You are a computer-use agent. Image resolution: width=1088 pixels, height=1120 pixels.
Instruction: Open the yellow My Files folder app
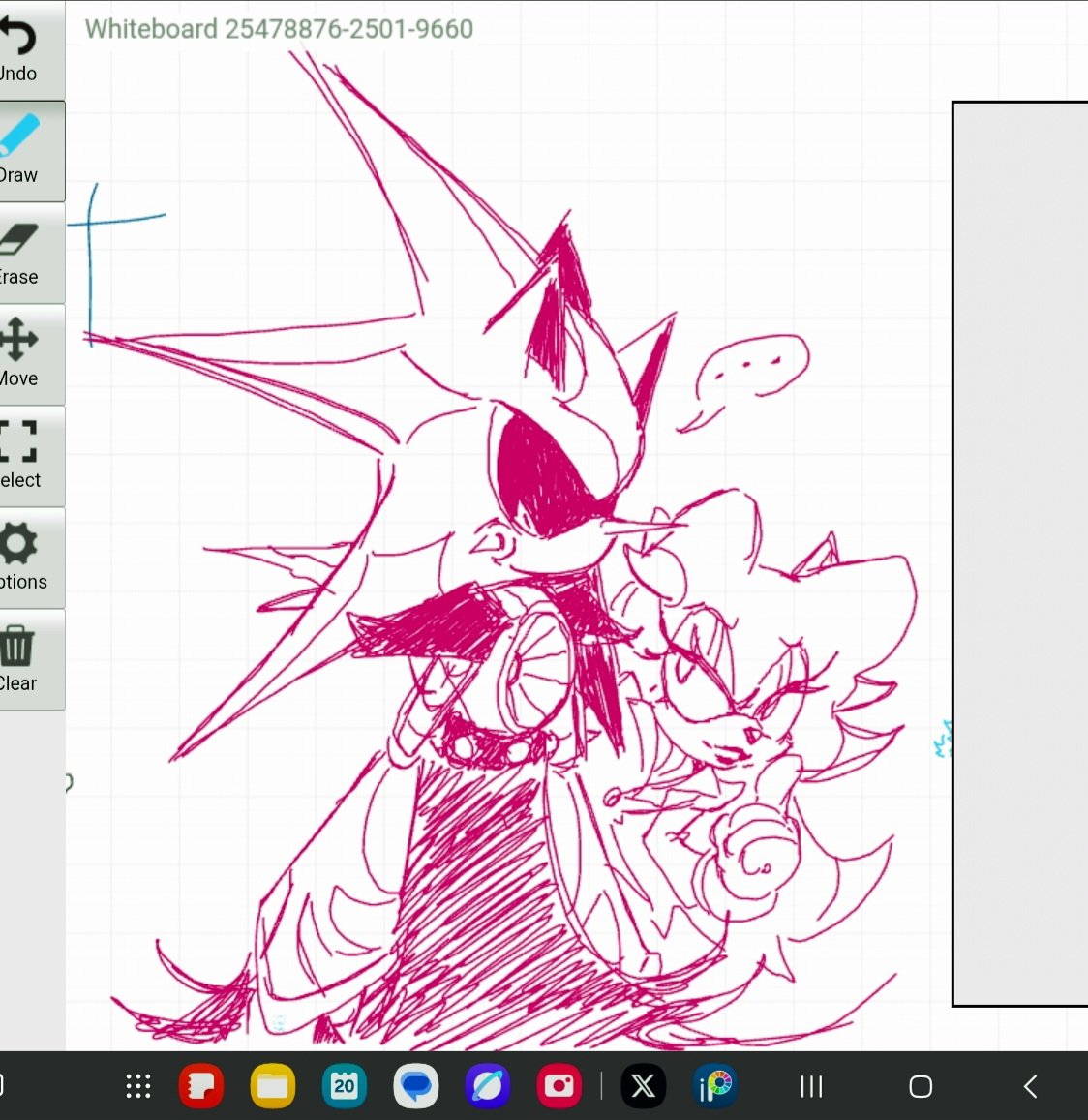[x=273, y=1086]
